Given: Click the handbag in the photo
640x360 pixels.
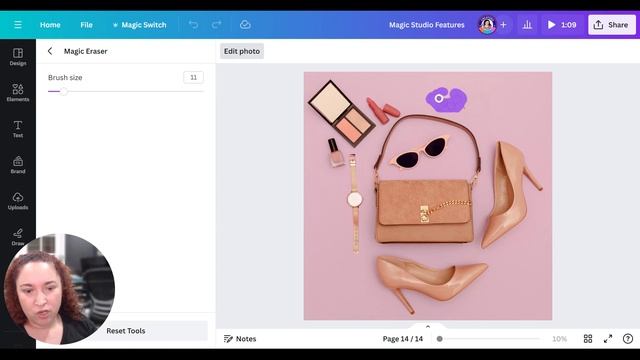Looking at the screenshot, I should pyautogui.click(x=424, y=210).
